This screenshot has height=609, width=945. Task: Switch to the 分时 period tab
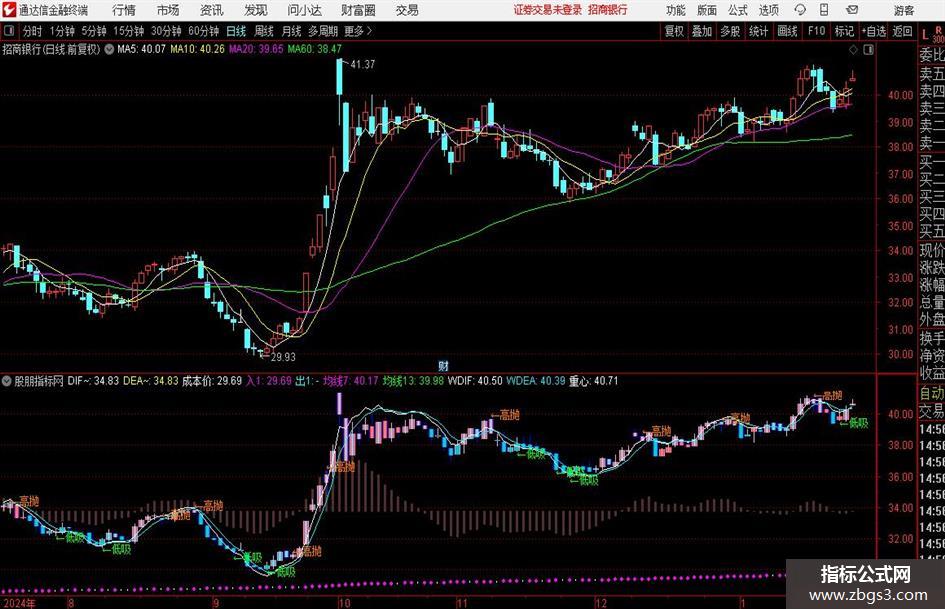(33, 31)
